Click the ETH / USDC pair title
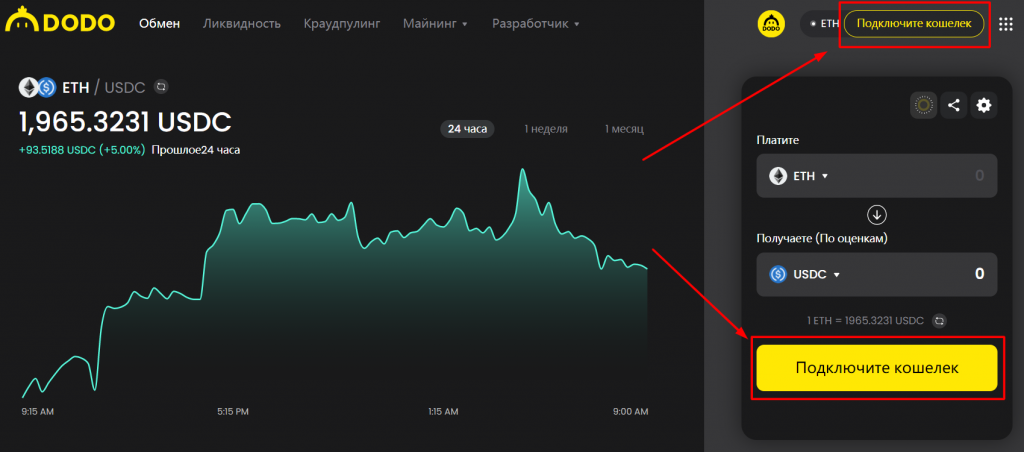The height and width of the screenshot is (452, 1024). pos(106,86)
